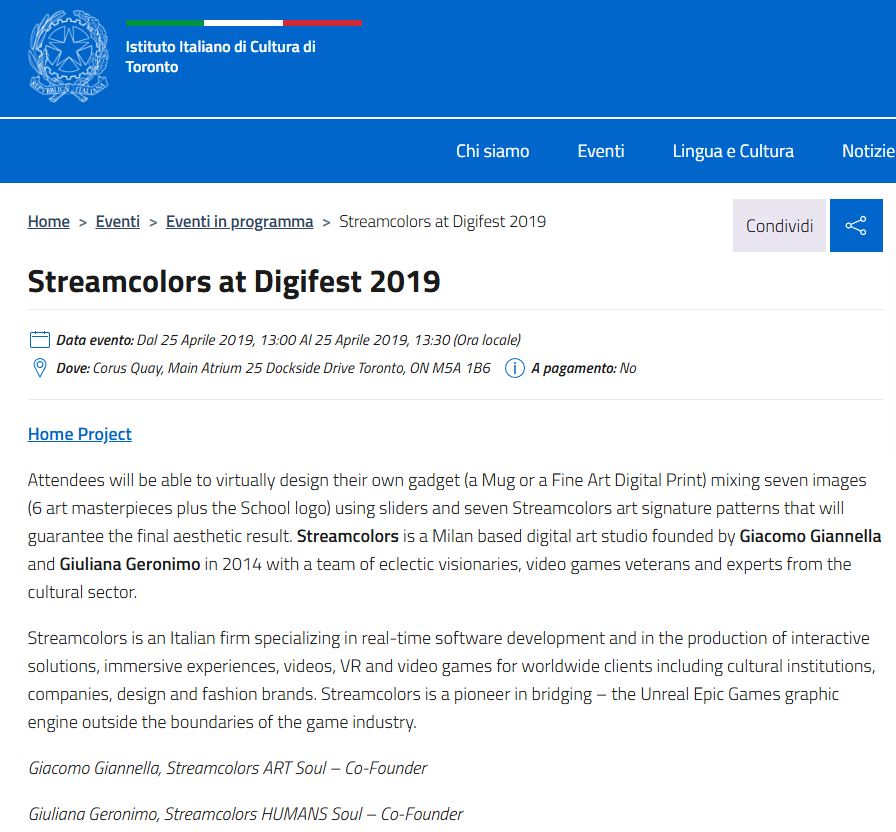Click the Streamcolors at Digifest 2019 heading
The height and width of the screenshot is (832, 896).
pyautogui.click(x=234, y=282)
